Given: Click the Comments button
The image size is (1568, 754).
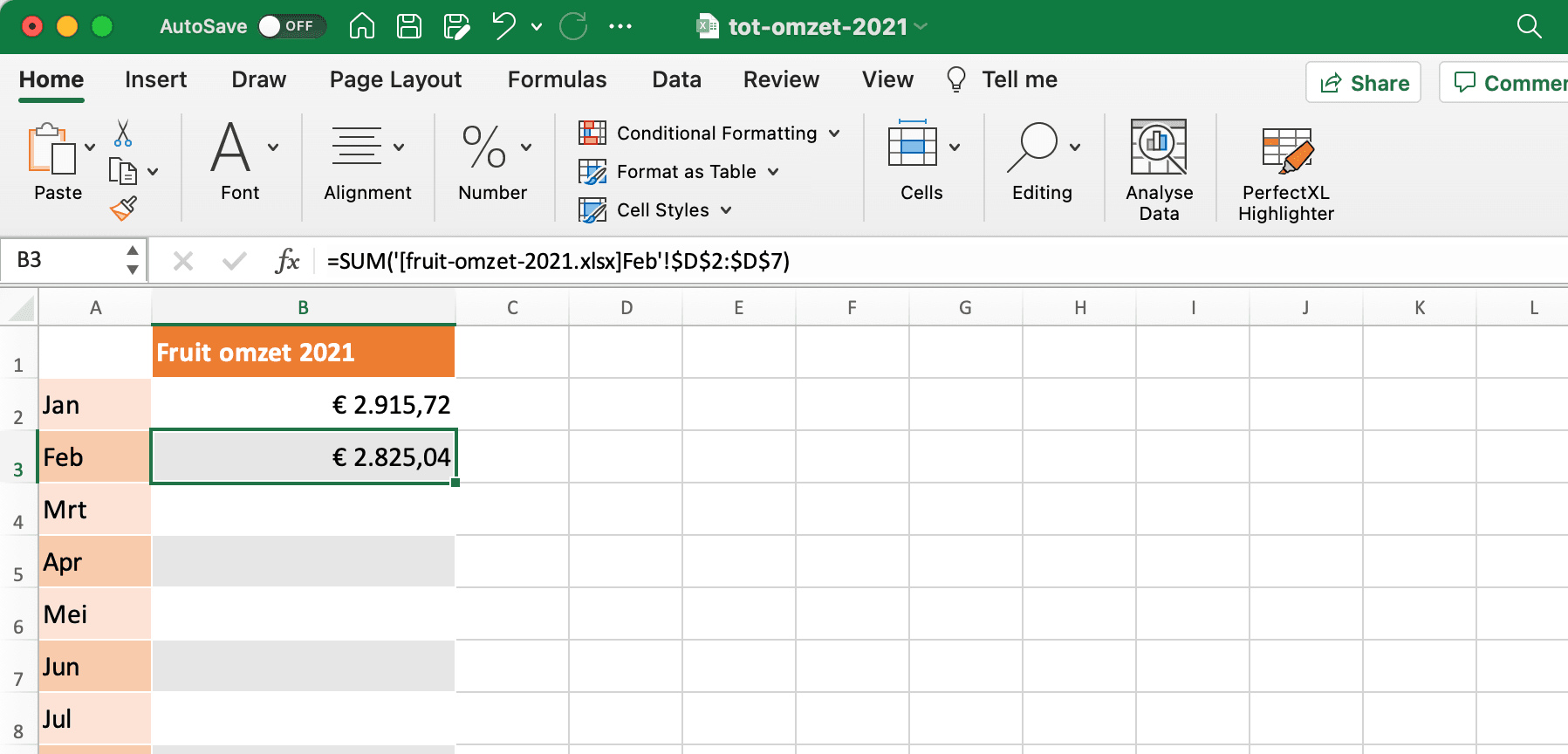Looking at the screenshot, I should [x=1506, y=83].
